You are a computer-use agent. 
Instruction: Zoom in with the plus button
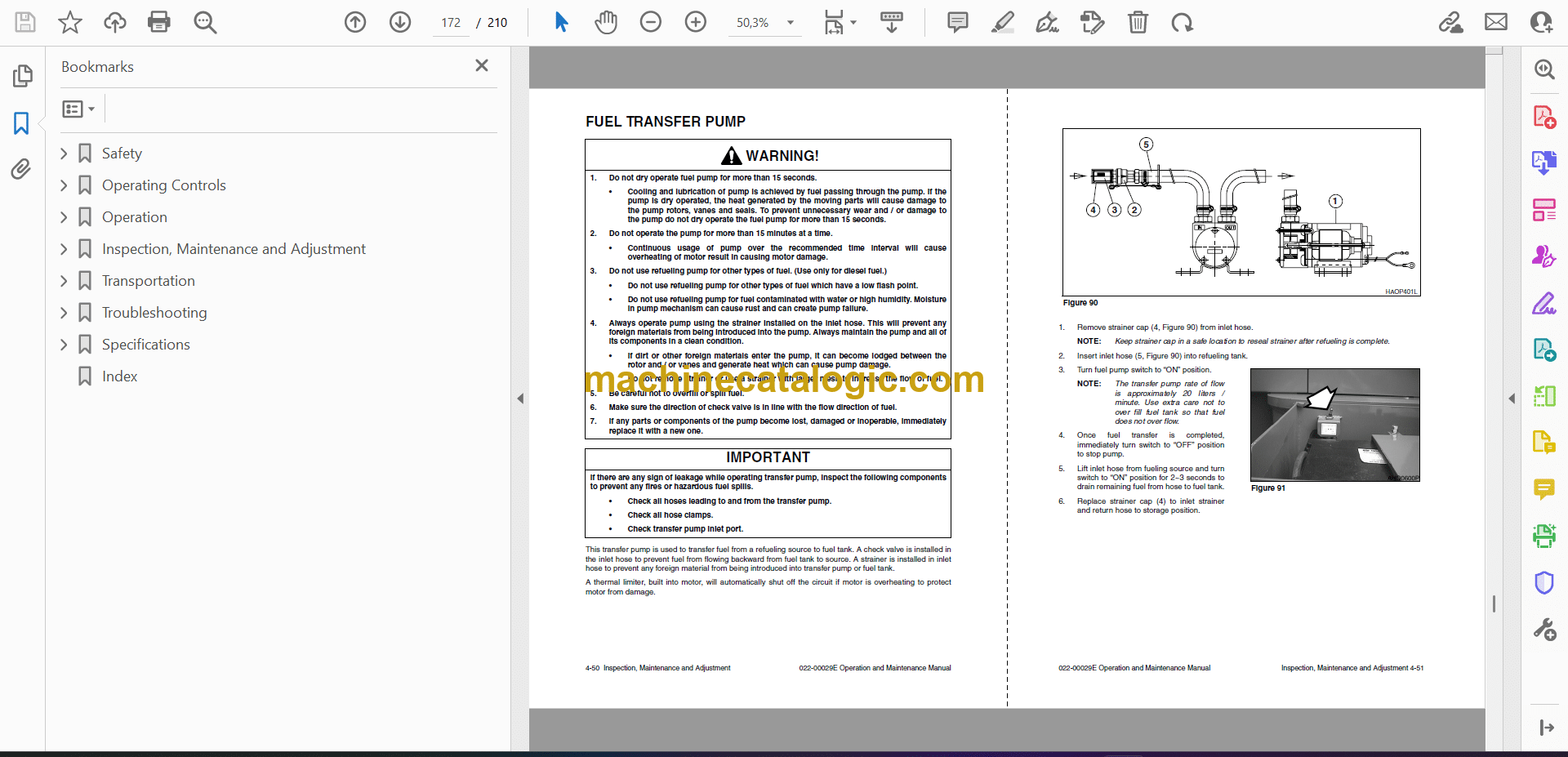pos(696,22)
